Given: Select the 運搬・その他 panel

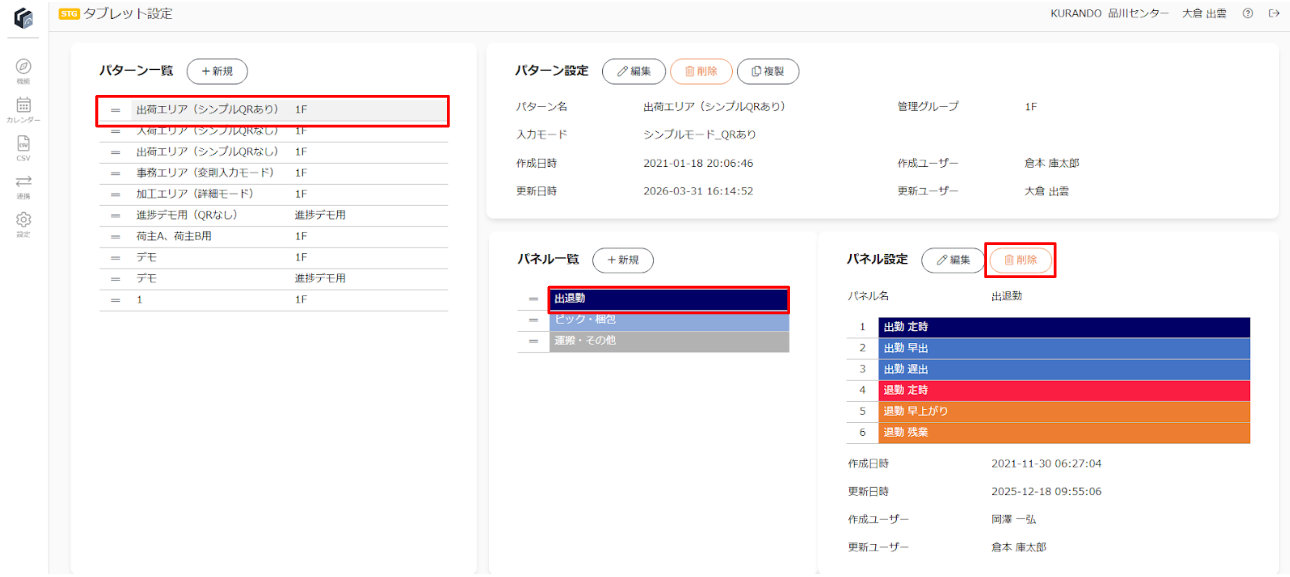Looking at the screenshot, I should click(x=669, y=341).
